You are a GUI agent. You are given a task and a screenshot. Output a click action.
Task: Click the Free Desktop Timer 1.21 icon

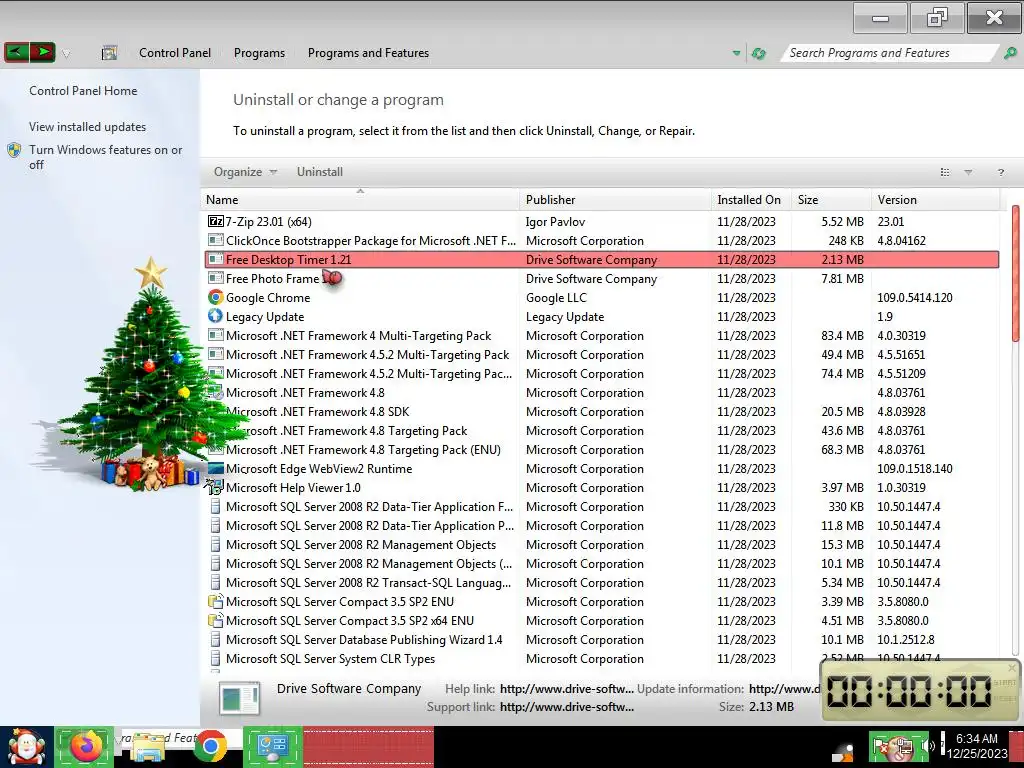pos(216,259)
